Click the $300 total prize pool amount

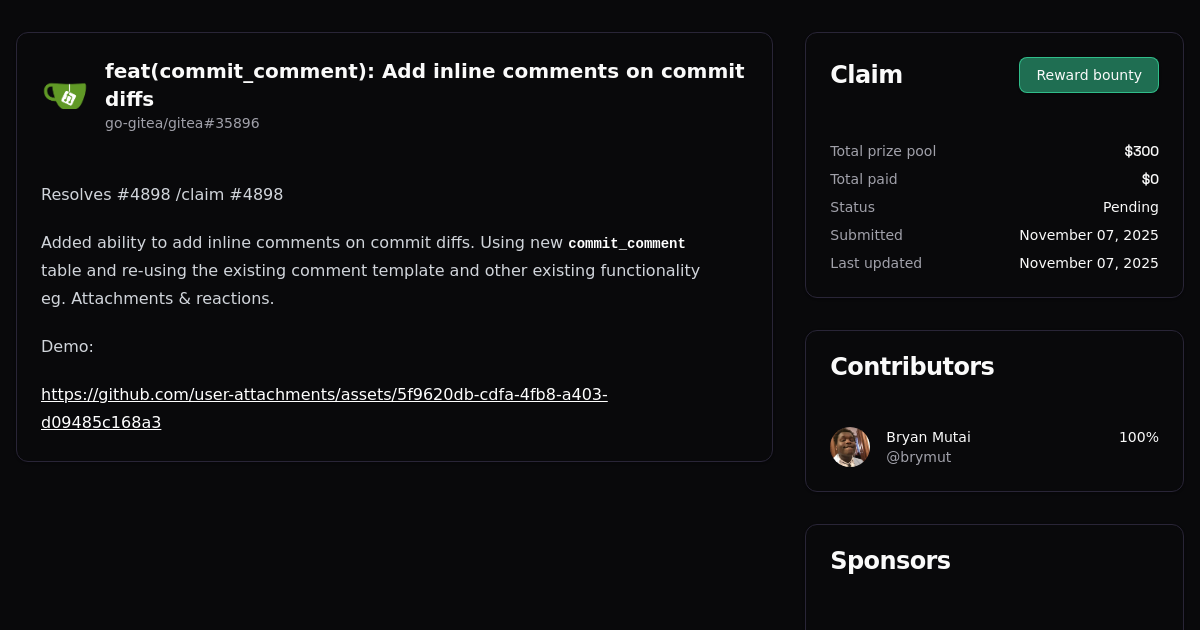point(1141,151)
